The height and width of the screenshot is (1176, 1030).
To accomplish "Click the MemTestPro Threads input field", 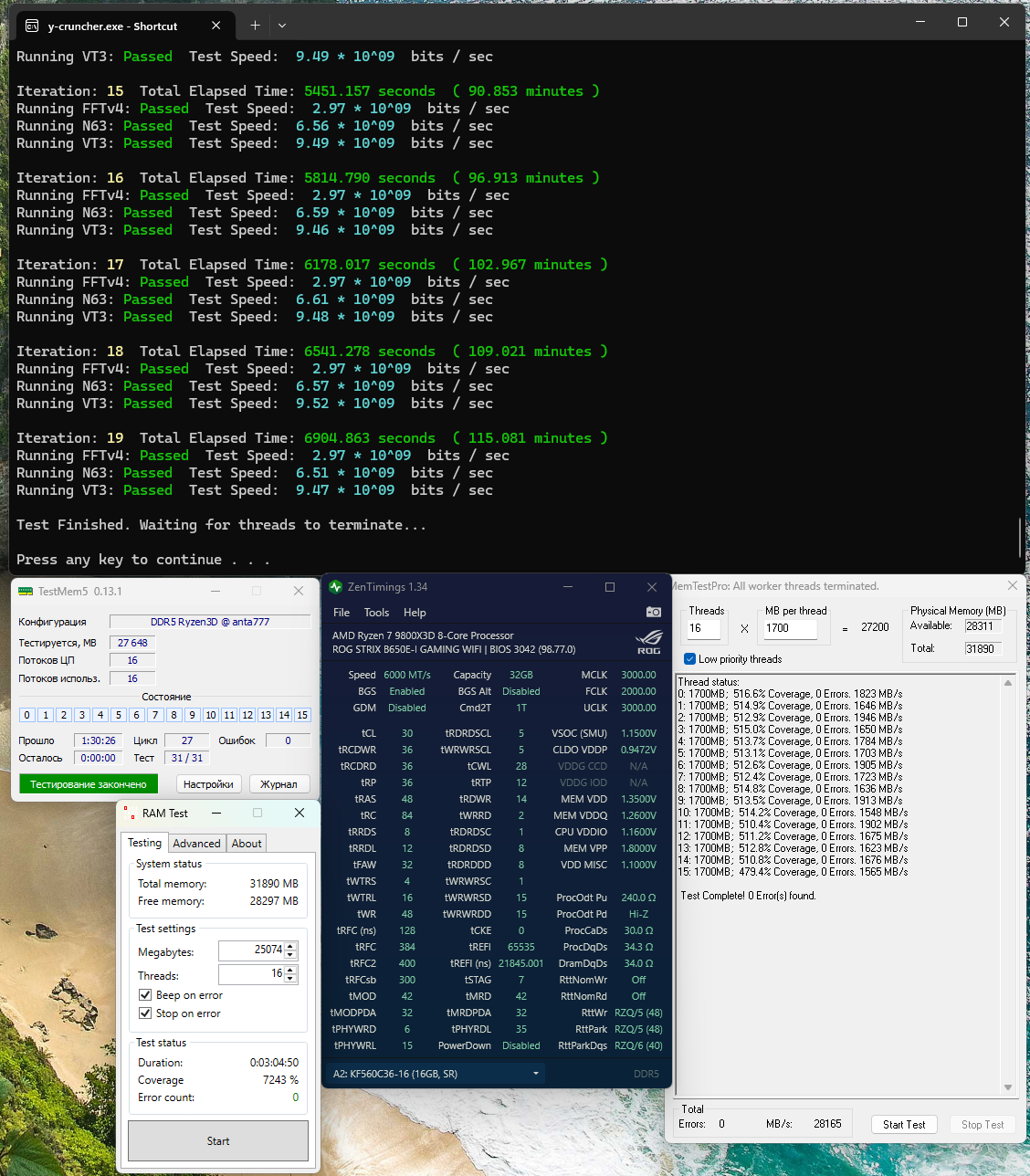I will [704, 628].
